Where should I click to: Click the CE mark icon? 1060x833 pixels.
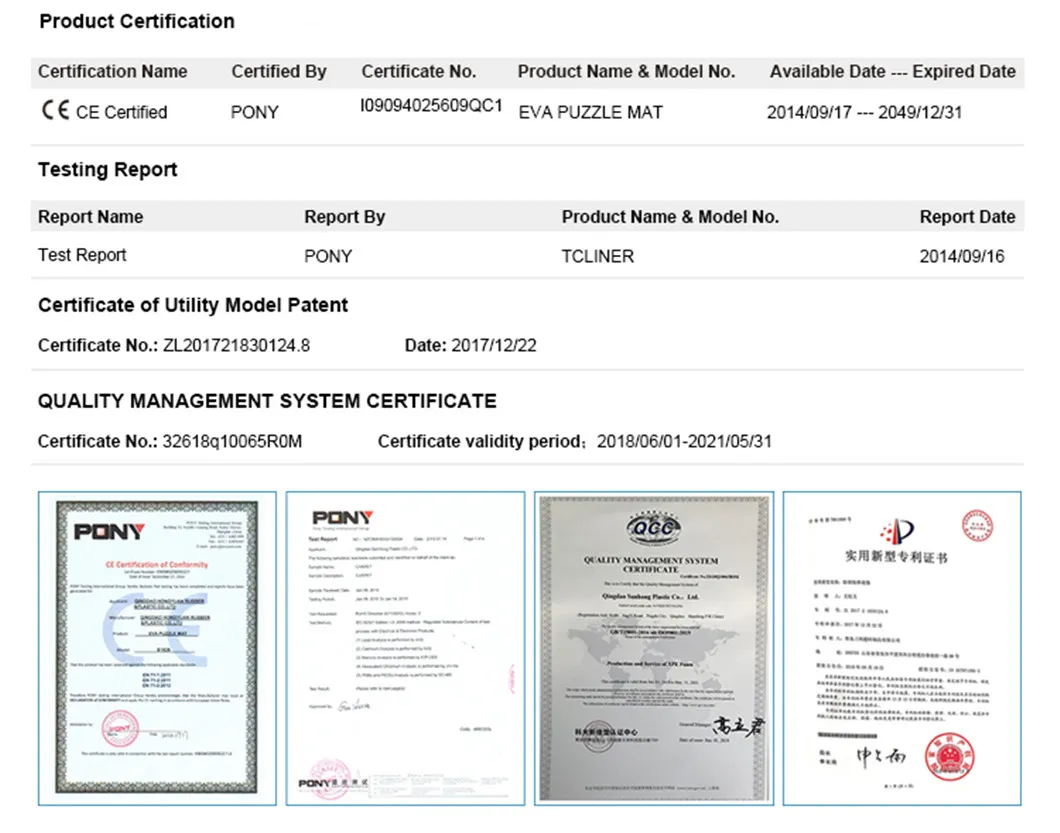54,111
